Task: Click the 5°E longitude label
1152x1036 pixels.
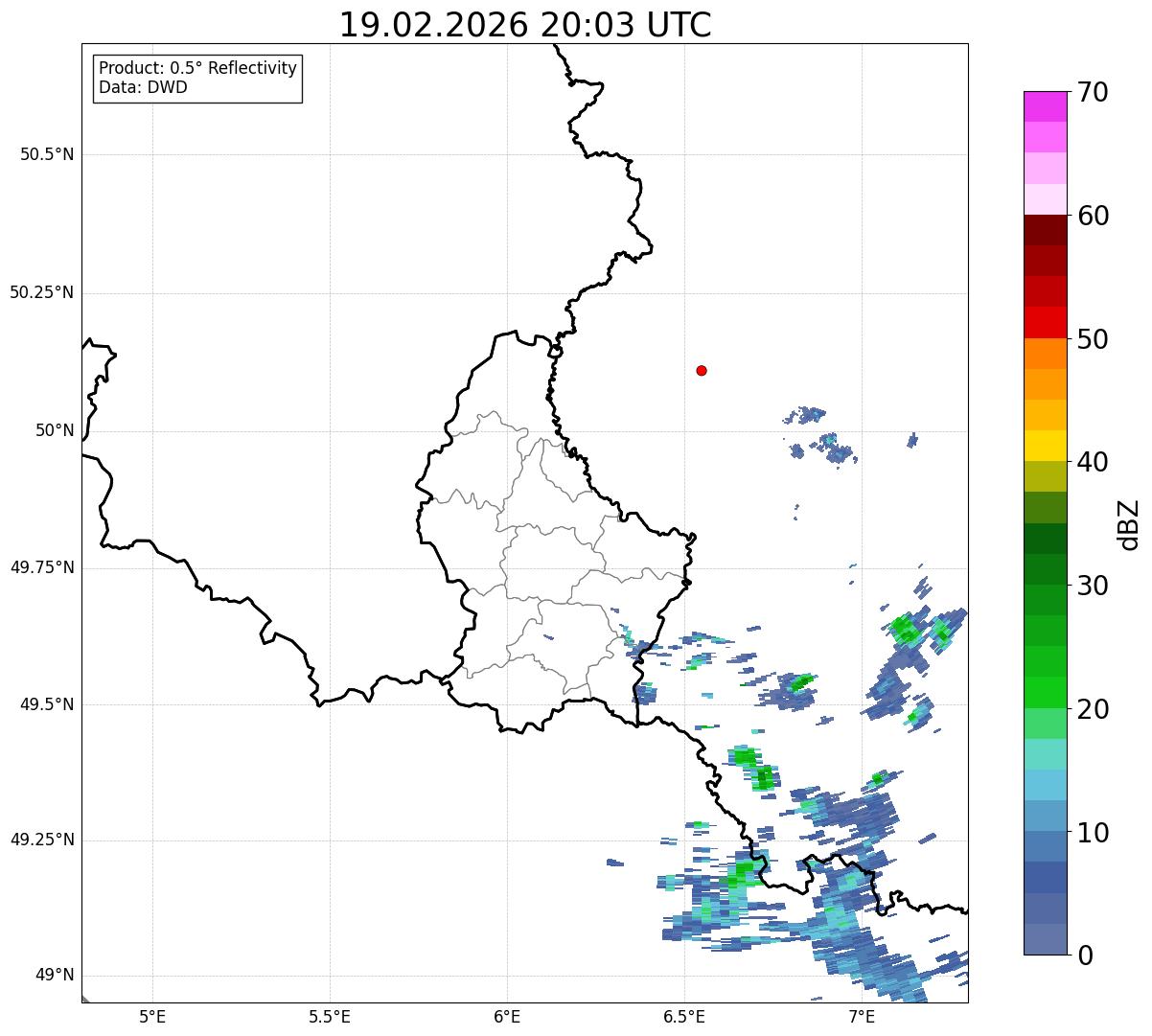Action: tap(152, 1016)
